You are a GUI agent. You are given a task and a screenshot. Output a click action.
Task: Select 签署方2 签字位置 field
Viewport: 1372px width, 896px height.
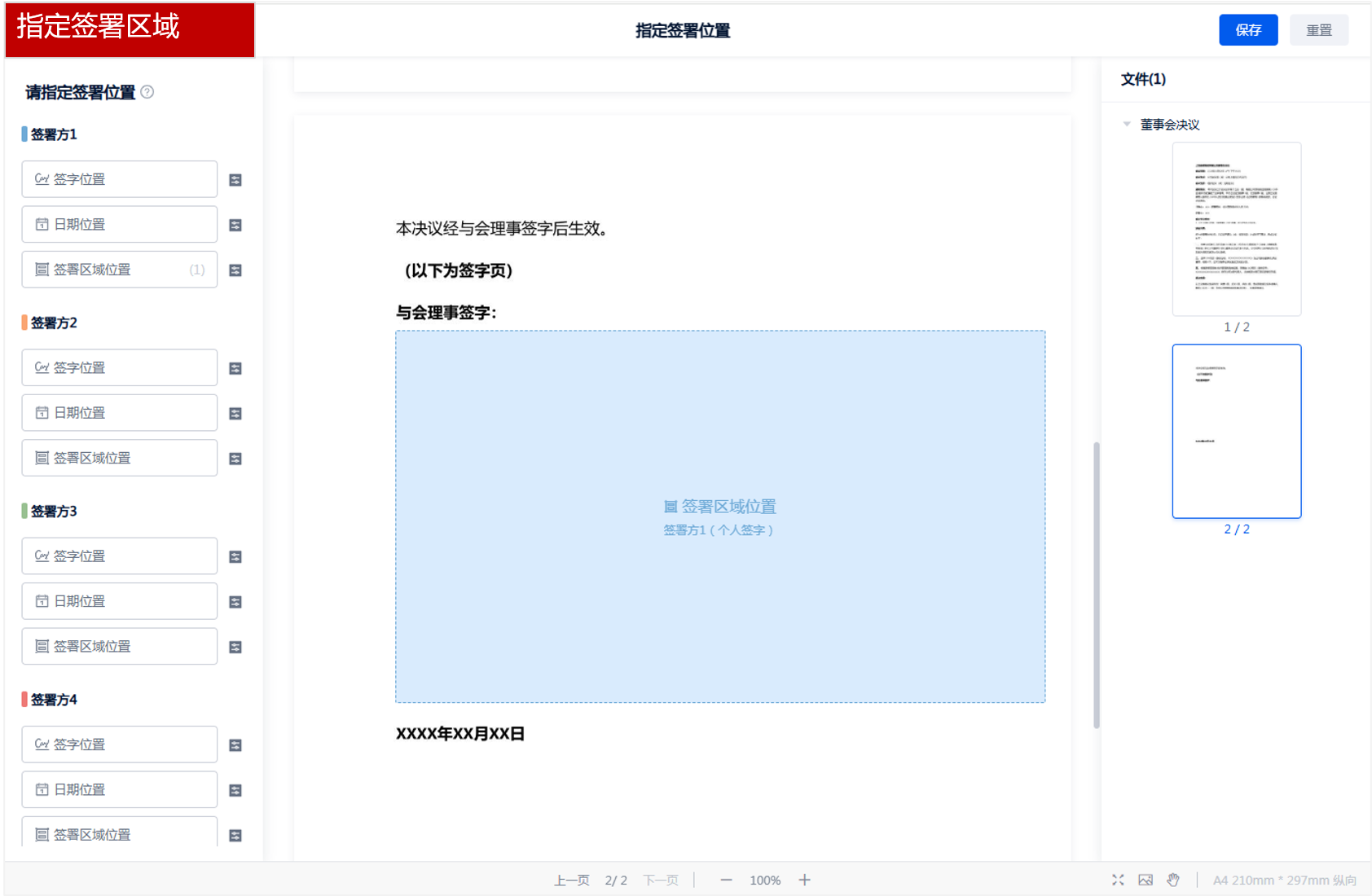pyautogui.click(x=120, y=367)
